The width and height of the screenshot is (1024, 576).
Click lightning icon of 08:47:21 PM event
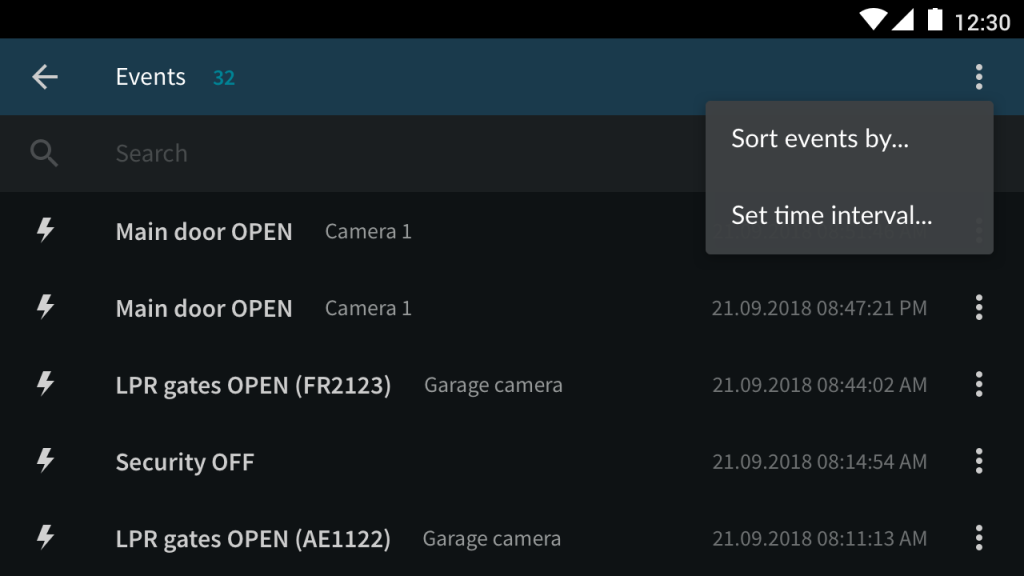coord(45,307)
